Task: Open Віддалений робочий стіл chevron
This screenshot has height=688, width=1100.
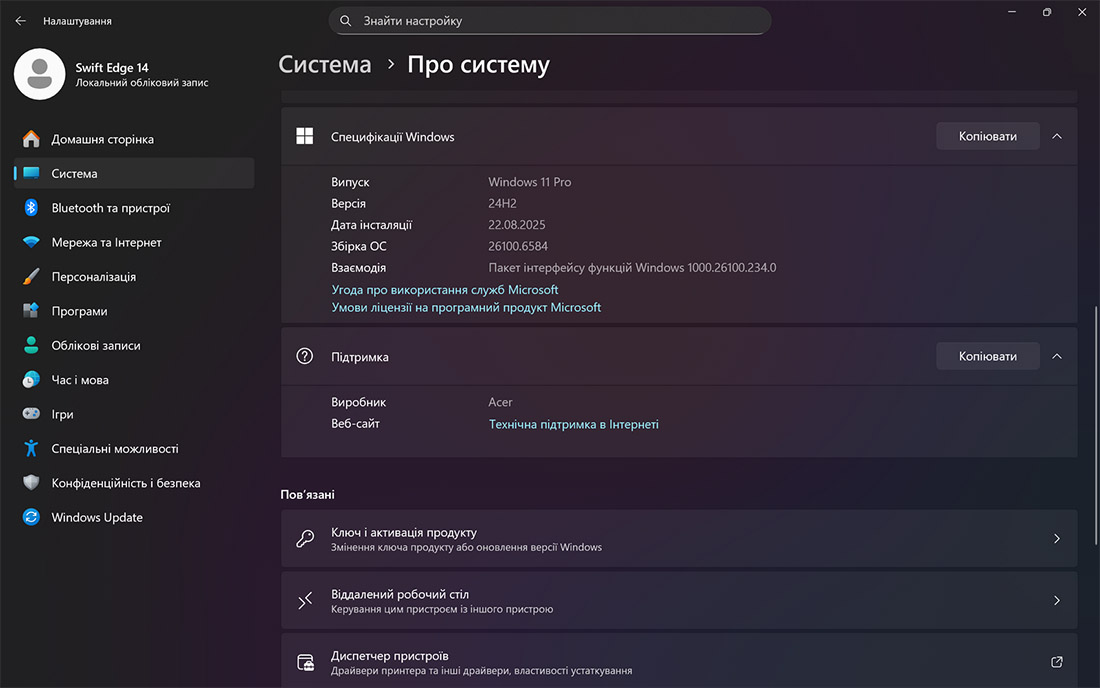Action: tap(1057, 600)
